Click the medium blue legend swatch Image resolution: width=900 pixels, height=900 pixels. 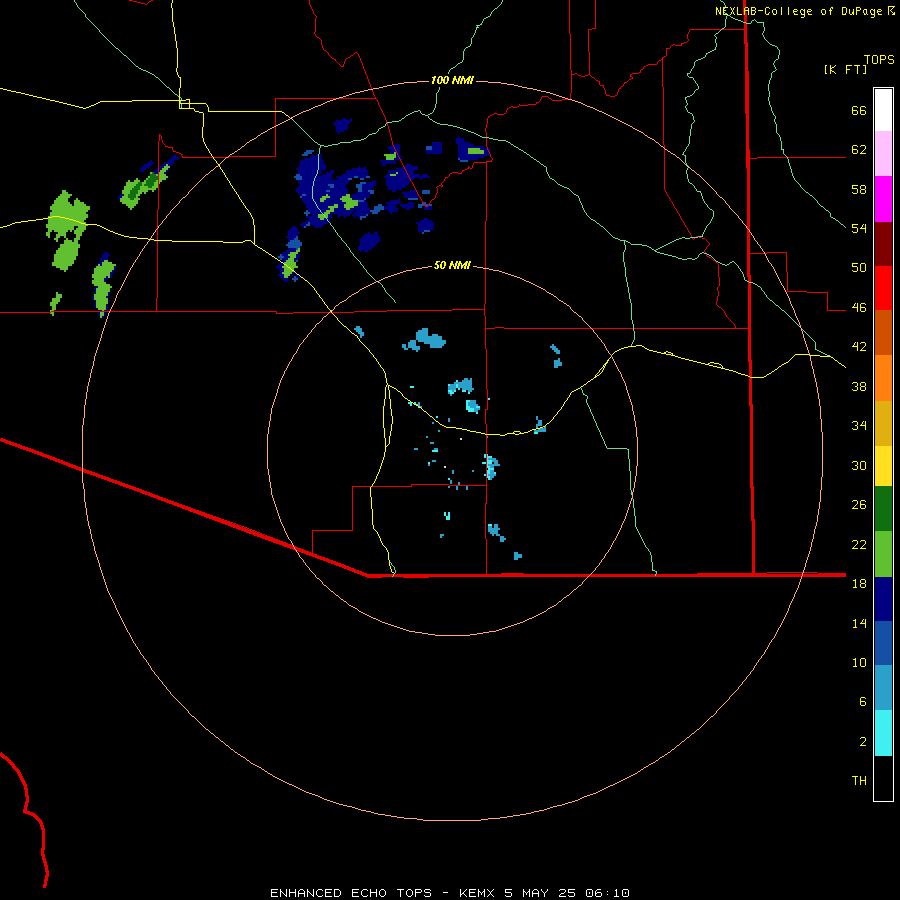883,643
